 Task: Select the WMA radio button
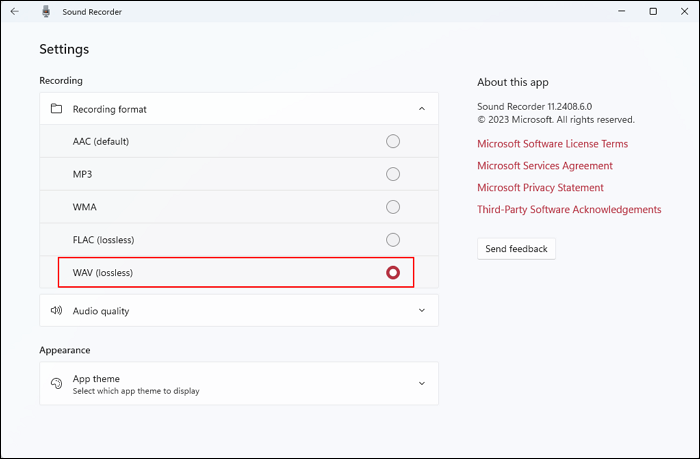pyautogui.click(x=393, y=207)
